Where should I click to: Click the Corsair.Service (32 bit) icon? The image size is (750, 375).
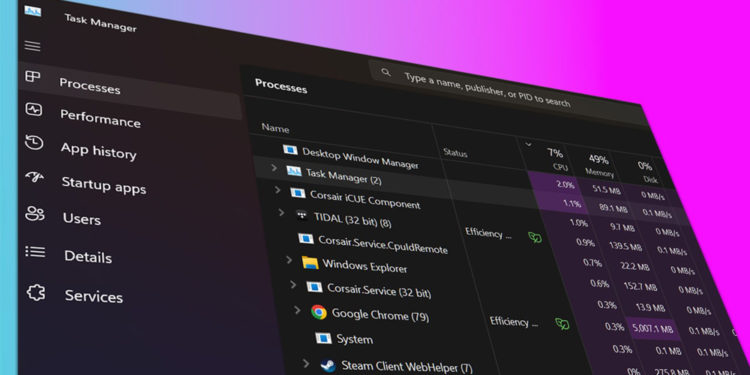click(x=314, y=287)
